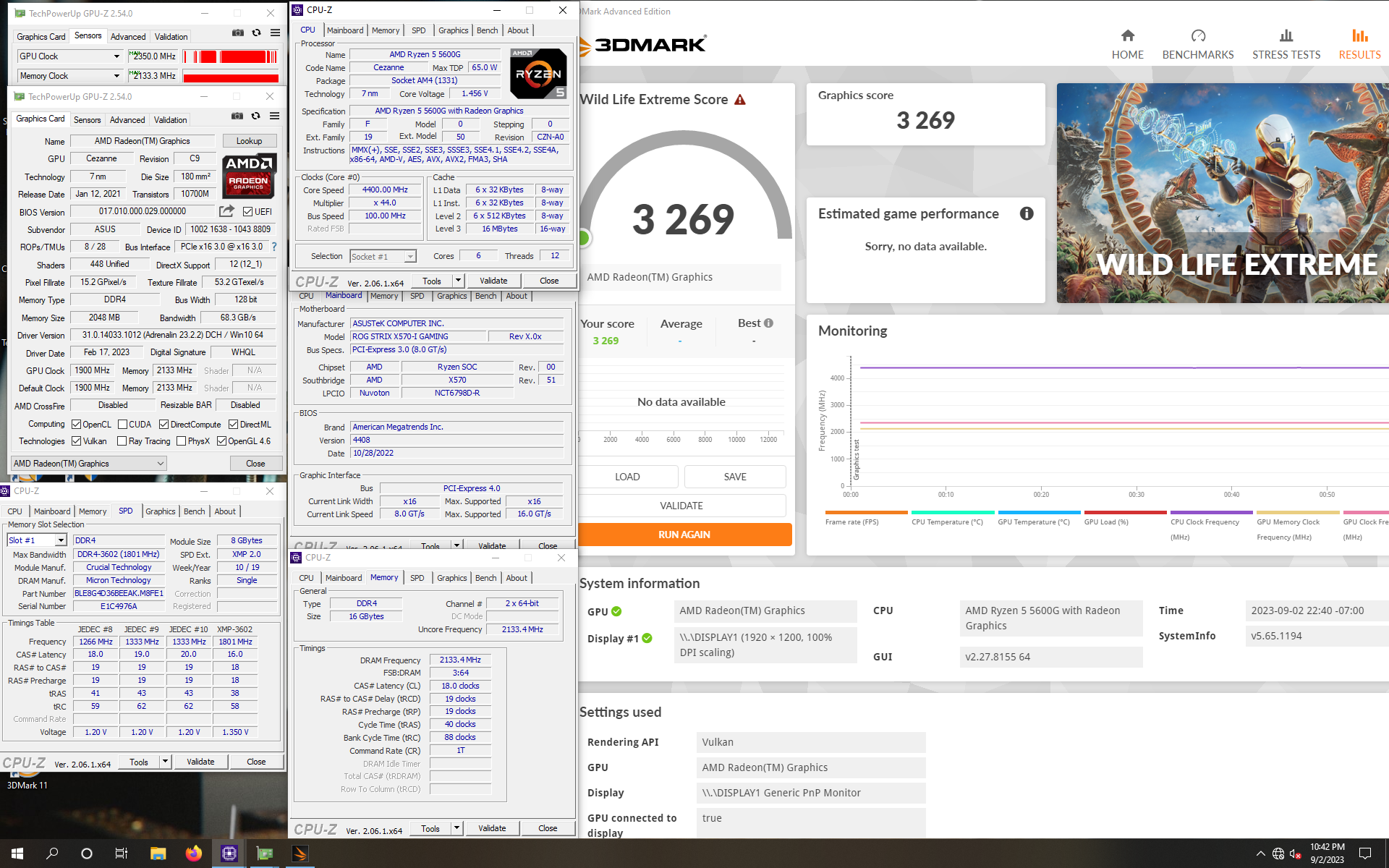1389x868 pixels.
Task: Click the Frame rate (FPS) legend swatch
Action: (x=866, y=512)
